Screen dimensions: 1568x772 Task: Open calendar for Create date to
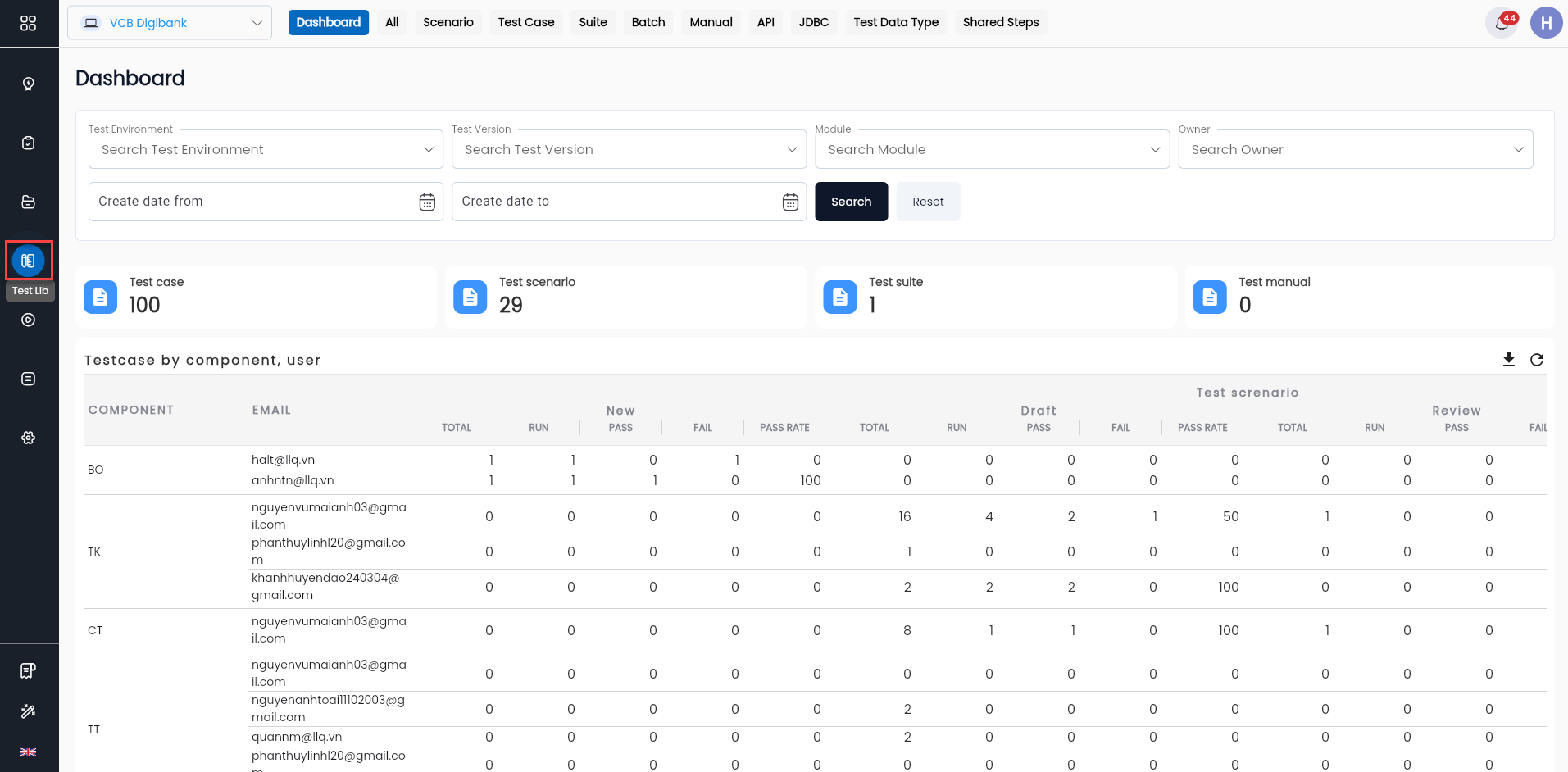click(x=790, y=202)
